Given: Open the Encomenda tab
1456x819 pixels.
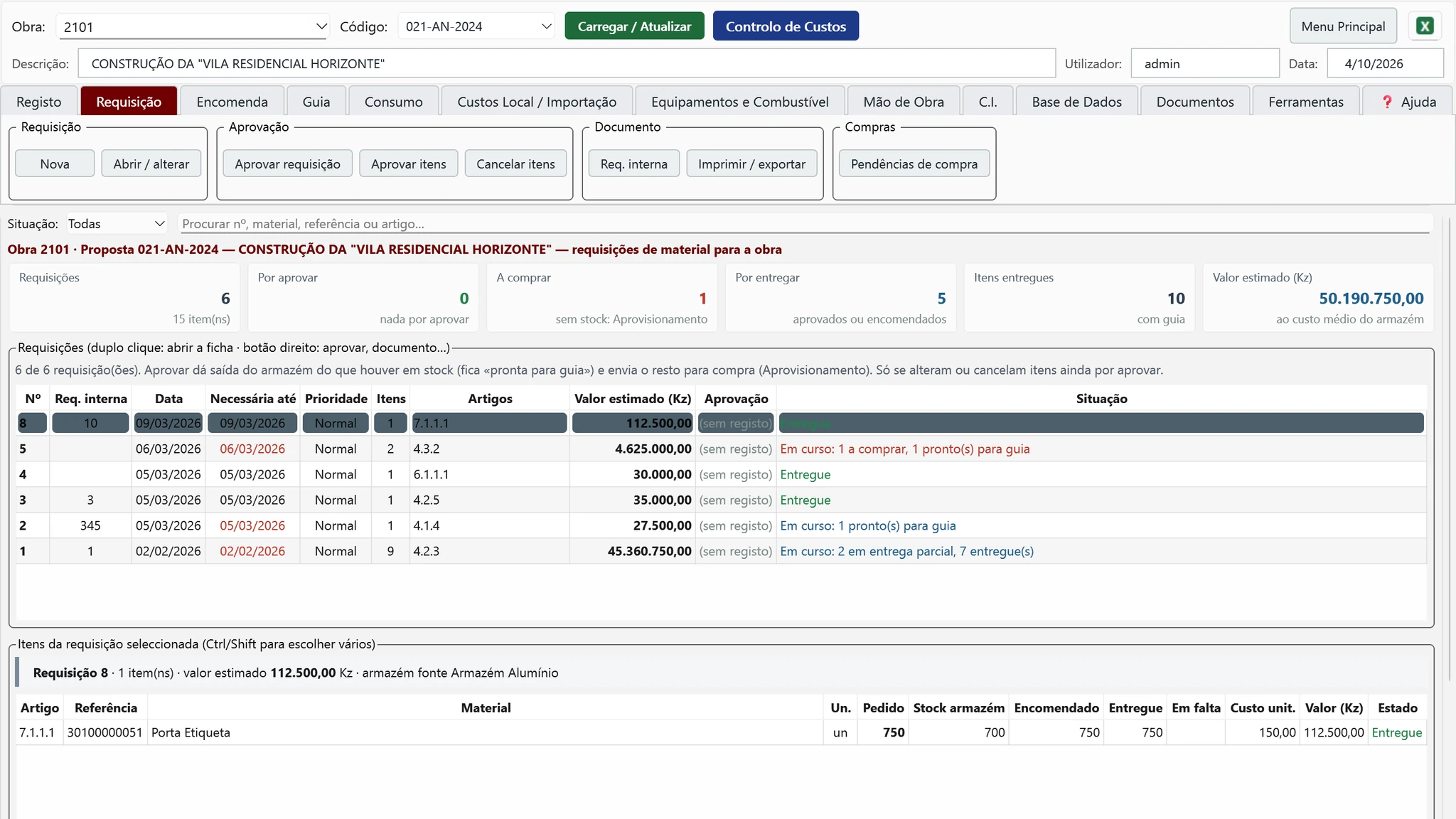Looking at the screenshot, I should pyautogui.click(x=232, y=102).
